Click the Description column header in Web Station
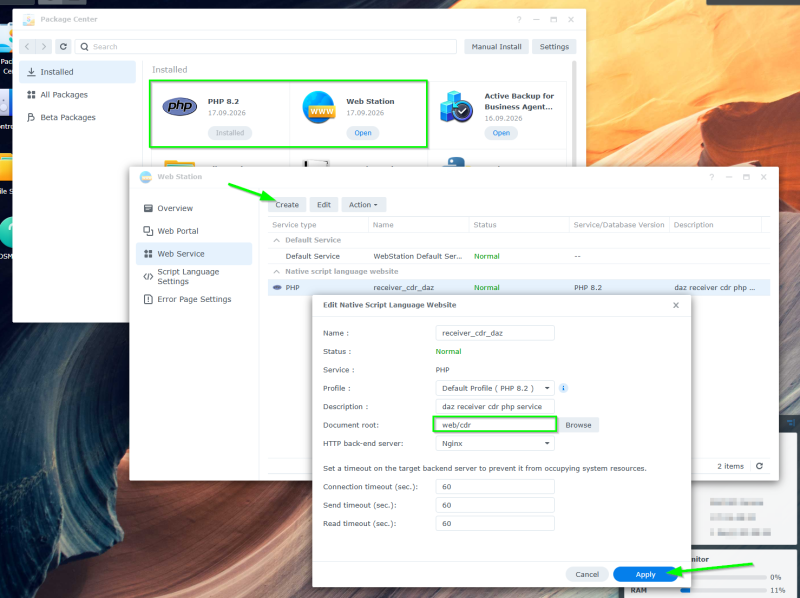 pyautogui.click(x=715, y=225)
